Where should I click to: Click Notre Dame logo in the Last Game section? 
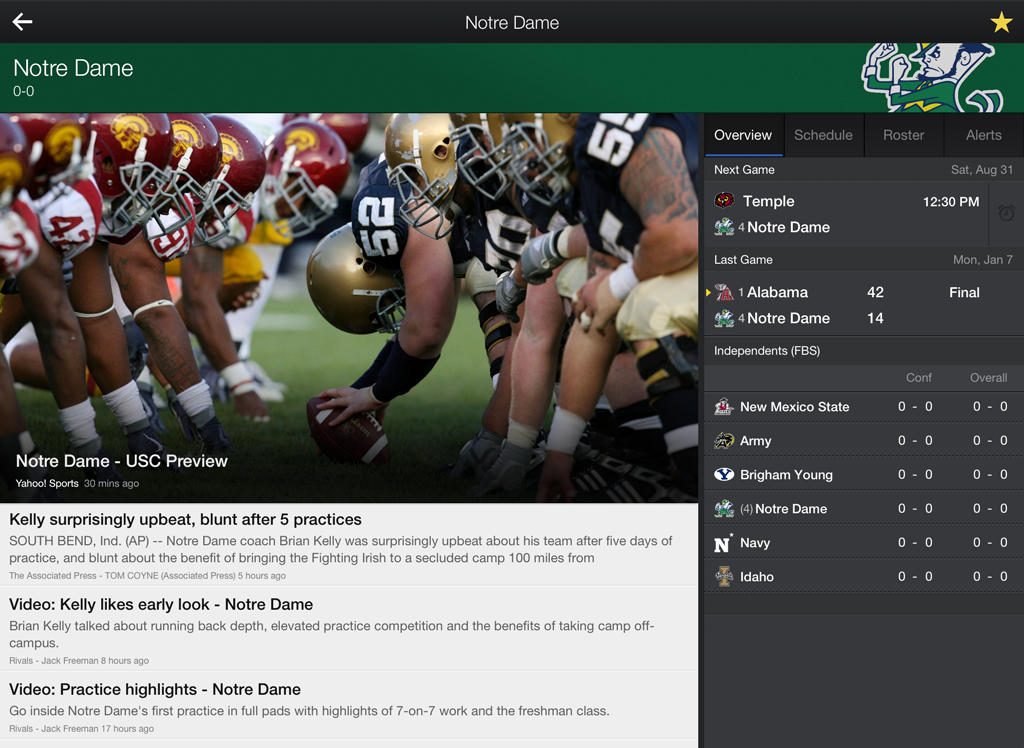click(x=724, y=319)
